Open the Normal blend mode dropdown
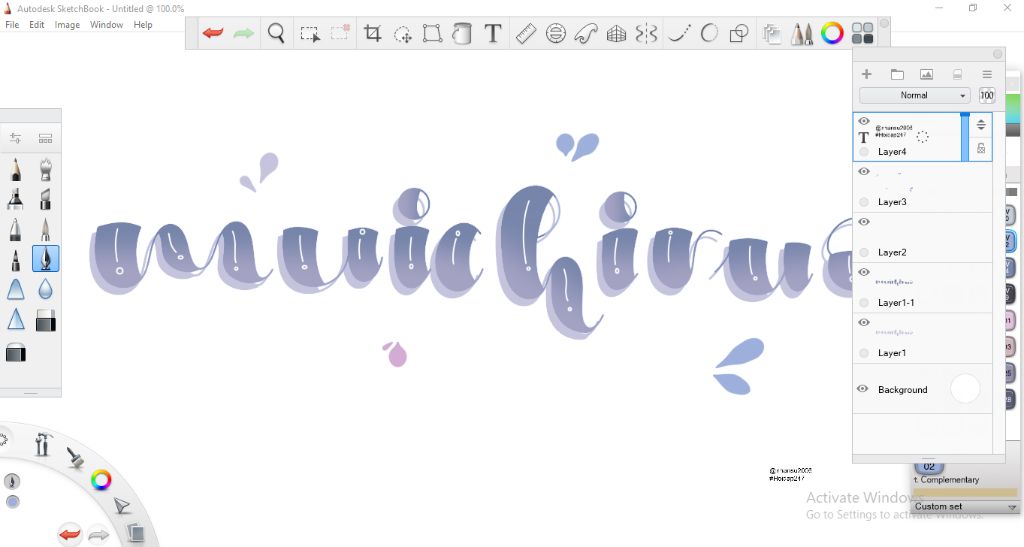Screen dimensions: 1024x547 click(914, 95)
